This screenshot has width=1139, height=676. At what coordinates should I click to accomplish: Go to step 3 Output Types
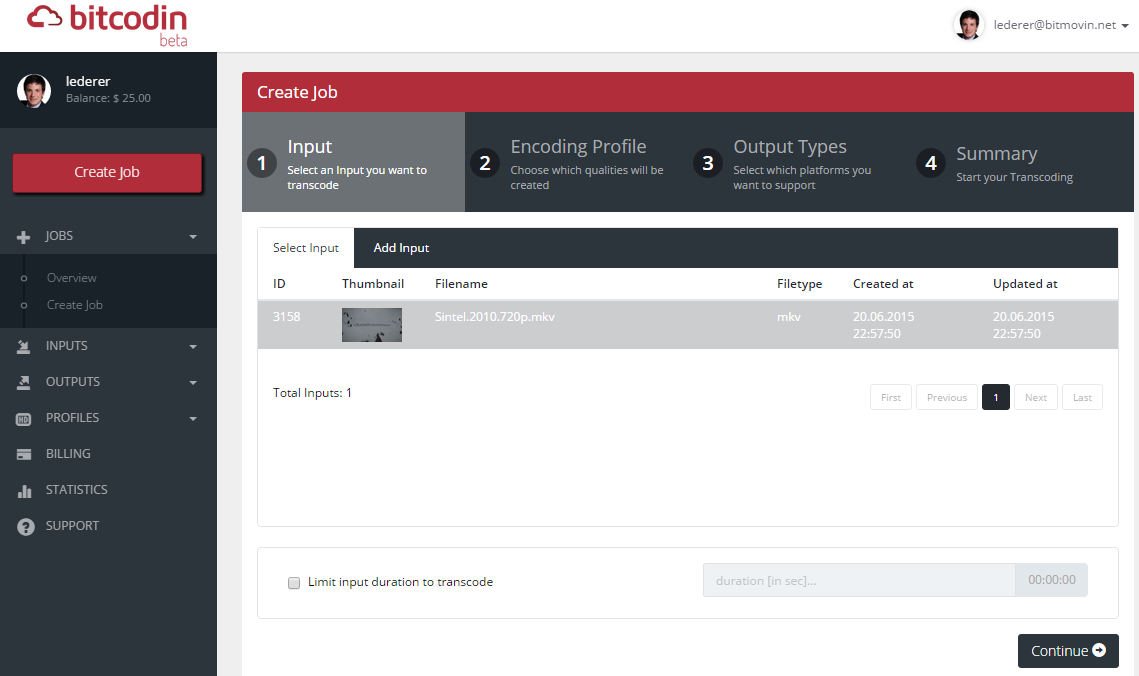click(x=799, y=162)
